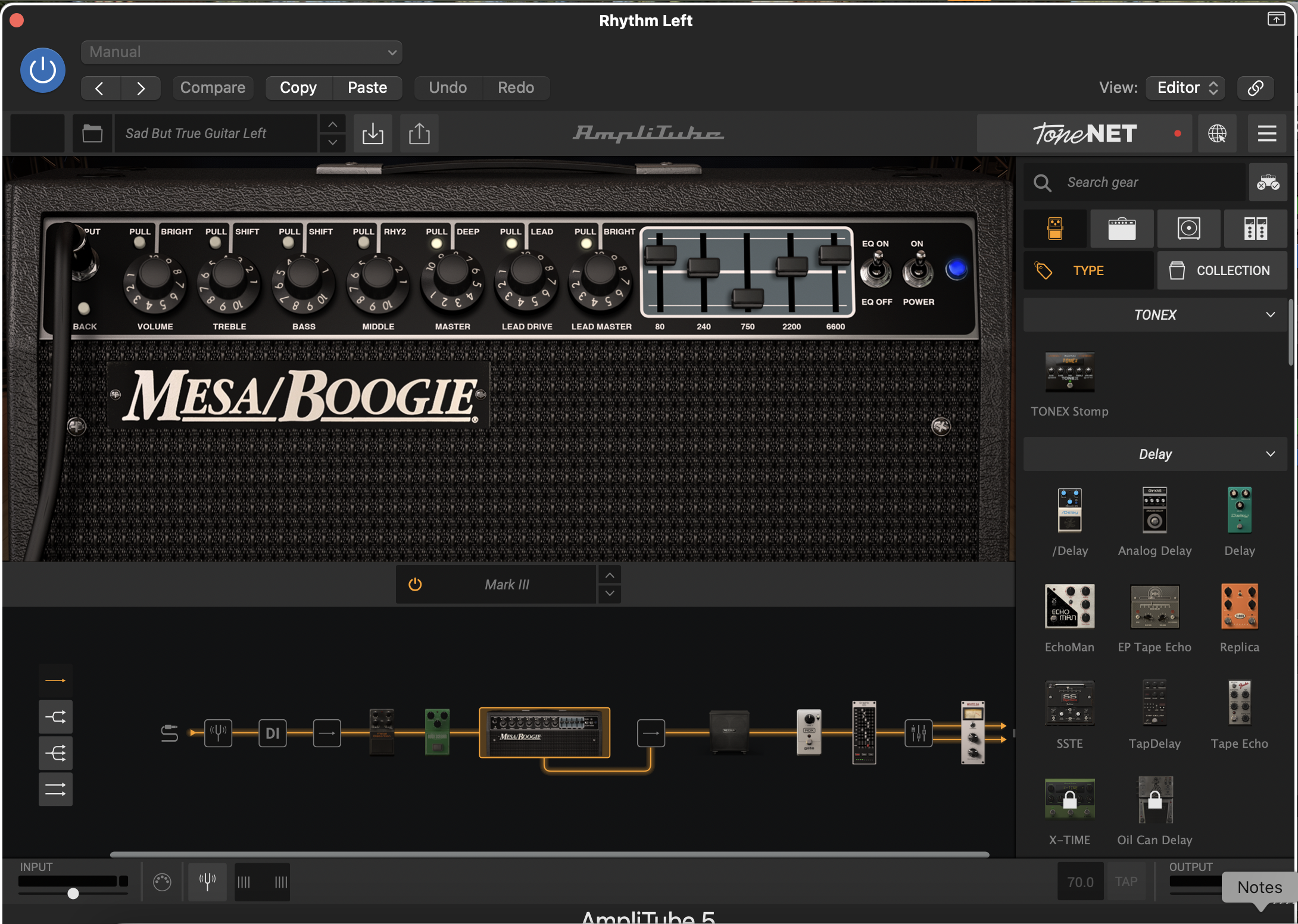Select the SSTE delay unit

pos(1069,703)
